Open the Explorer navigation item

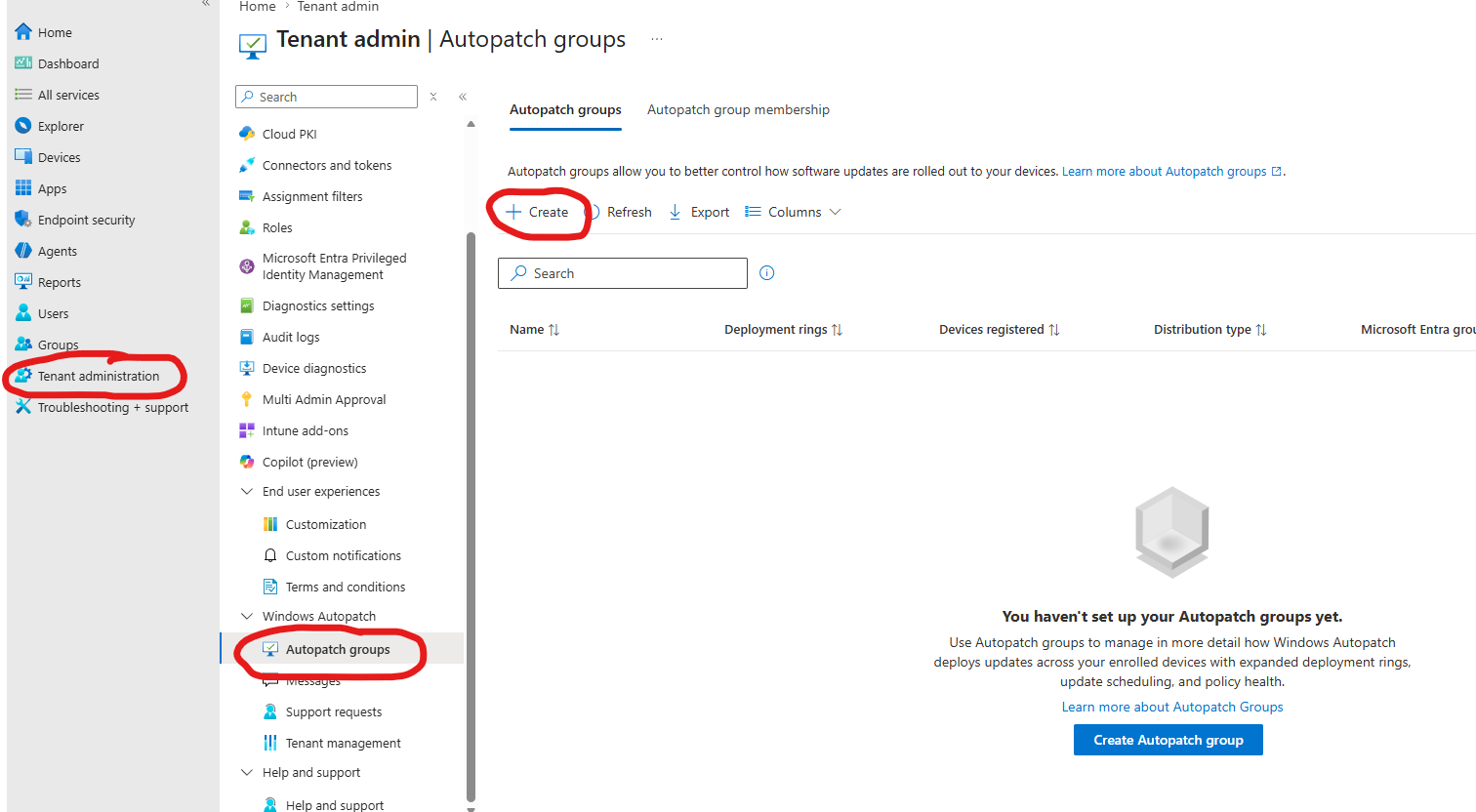pos(61,126)
